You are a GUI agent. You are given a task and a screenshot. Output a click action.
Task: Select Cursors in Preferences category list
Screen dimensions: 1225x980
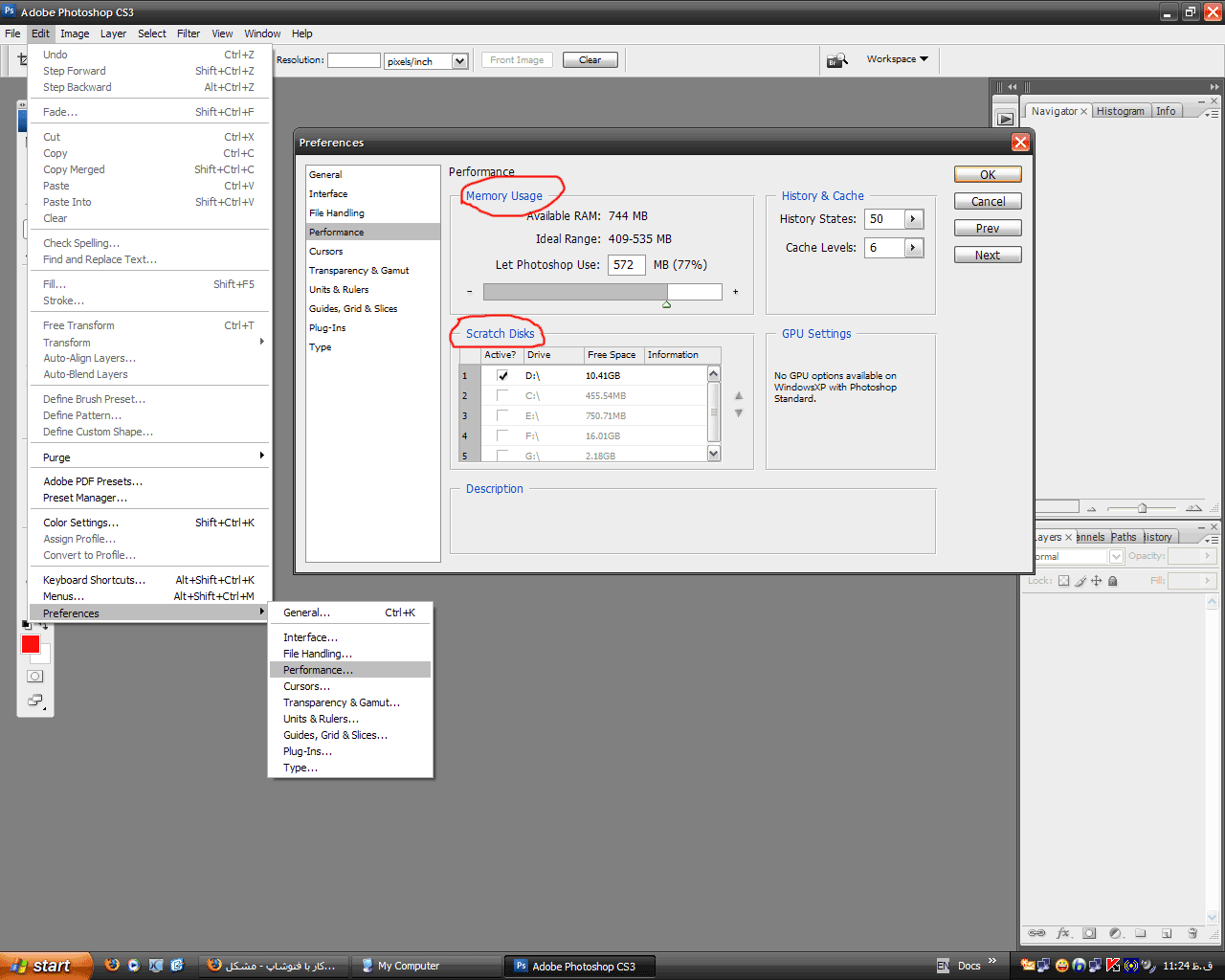[372, 251]
